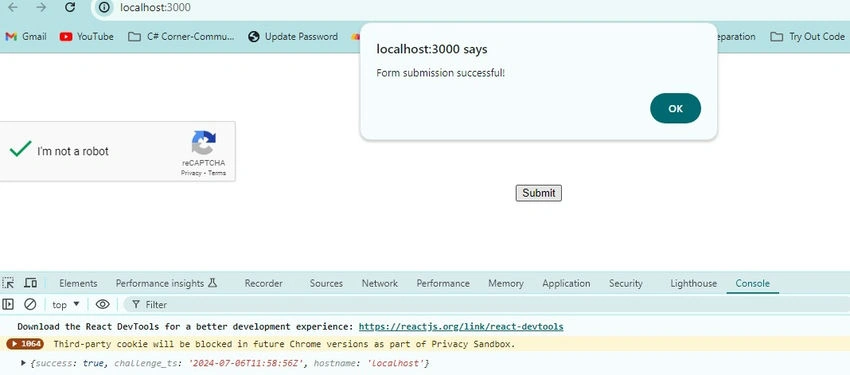This screenshot has height=375, width=850.
Task: Click the 'Form submission successful!' alert text
Action: tap(441, 73)
